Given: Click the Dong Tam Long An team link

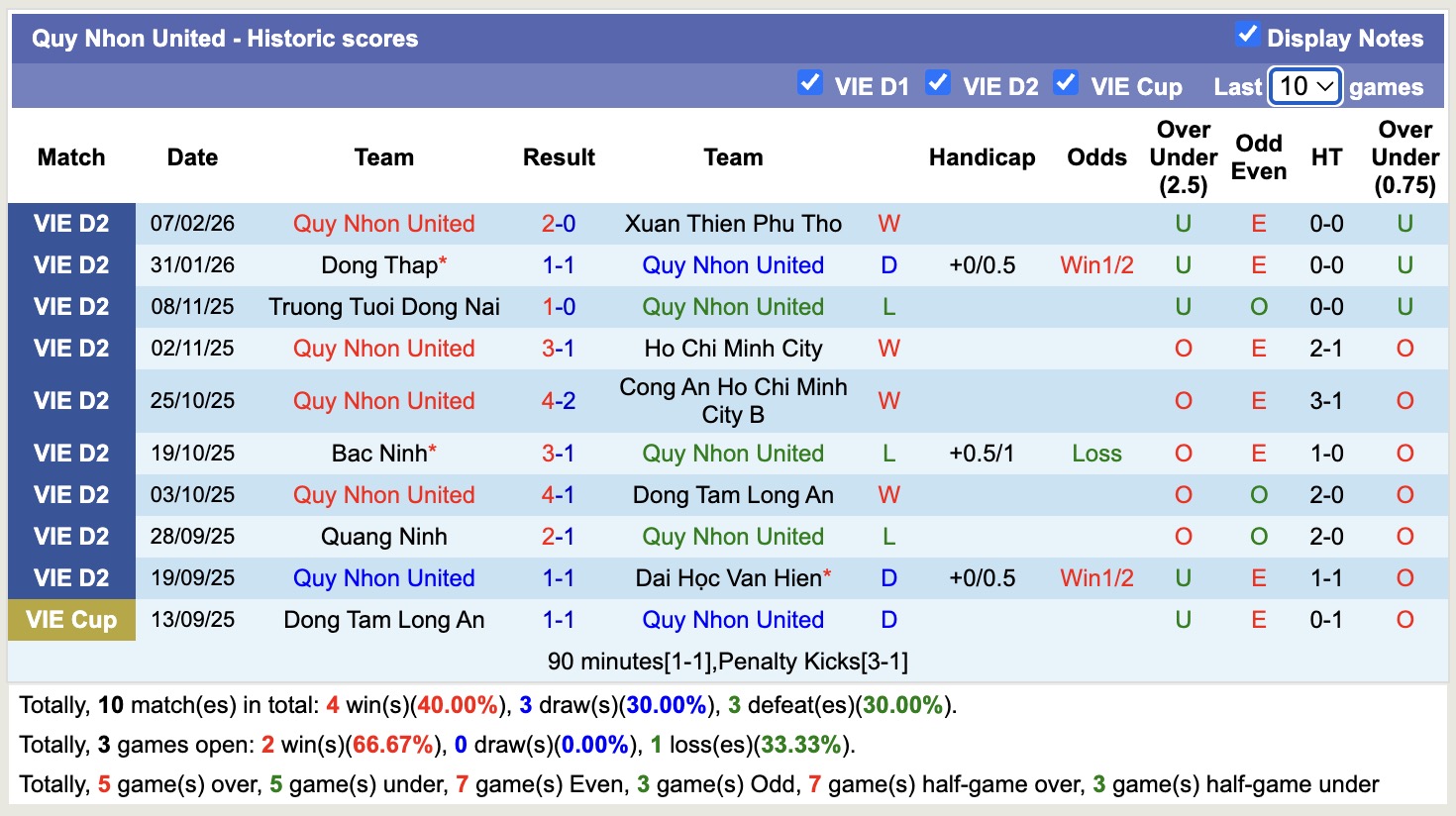Looking at the screenshot, I should tap(733, 494).
